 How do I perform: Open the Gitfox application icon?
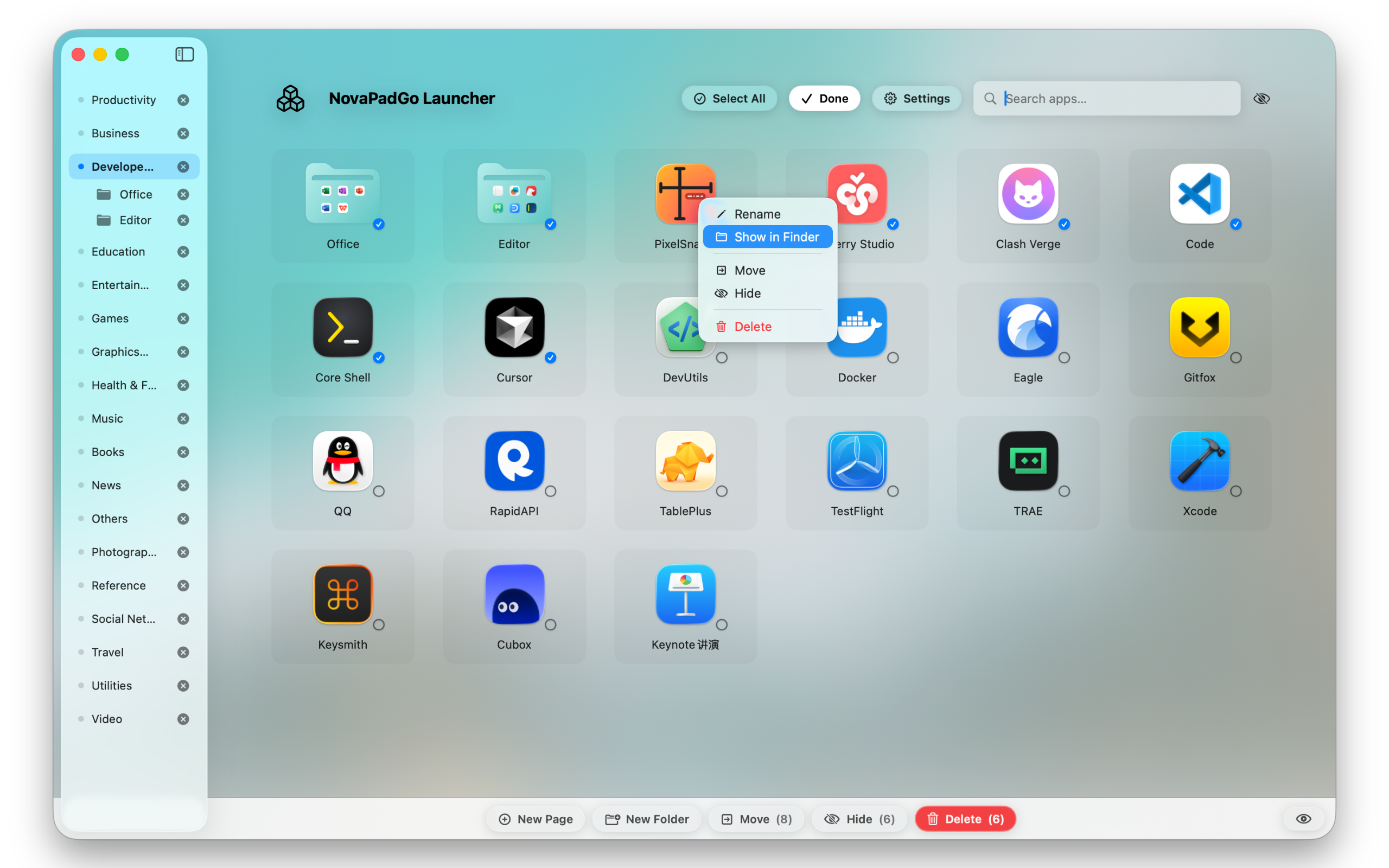pos(1199,328)
